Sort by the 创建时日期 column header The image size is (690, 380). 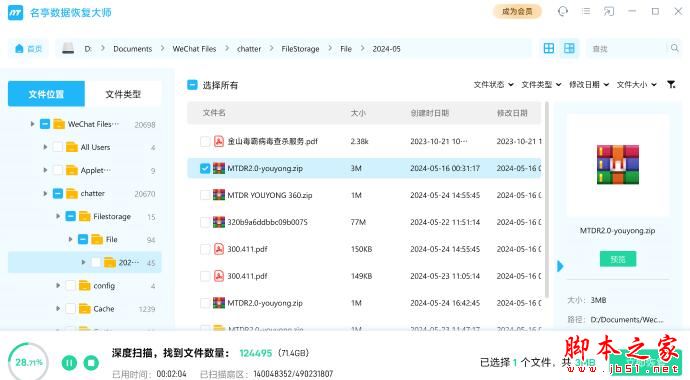point(429,113)
